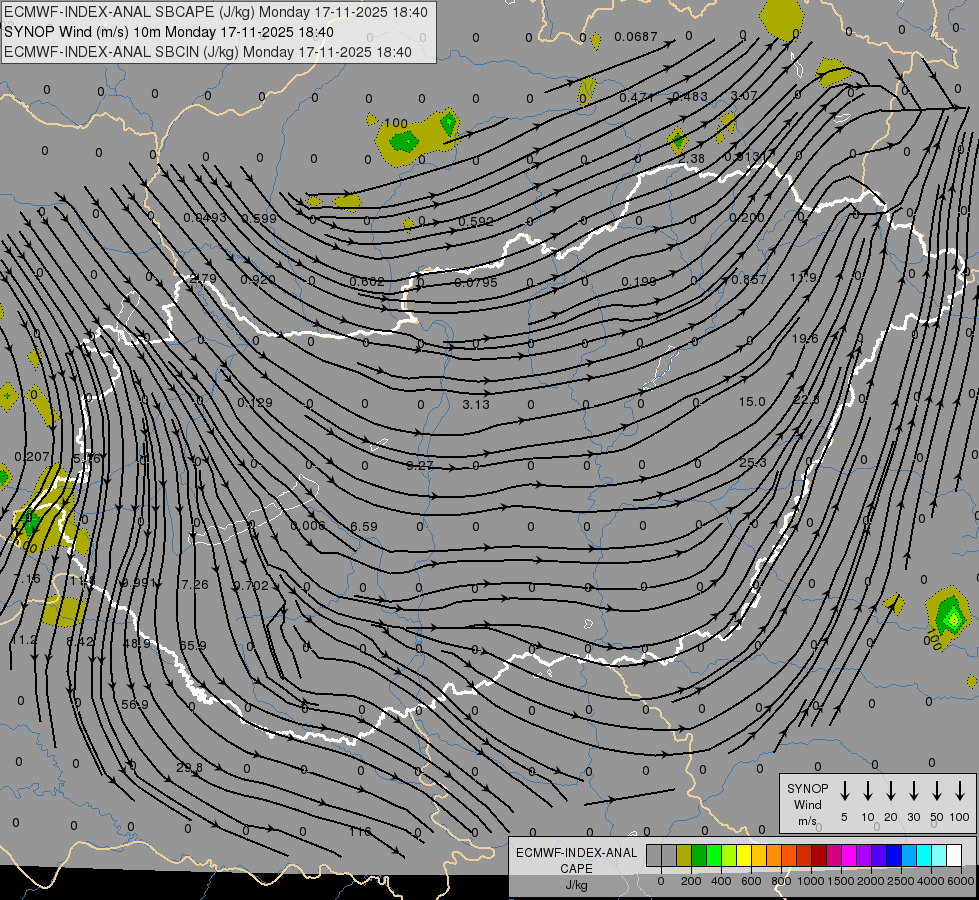Click the 48.9 map value
This screenshot has height=900, width=979.
click(137, 643)
